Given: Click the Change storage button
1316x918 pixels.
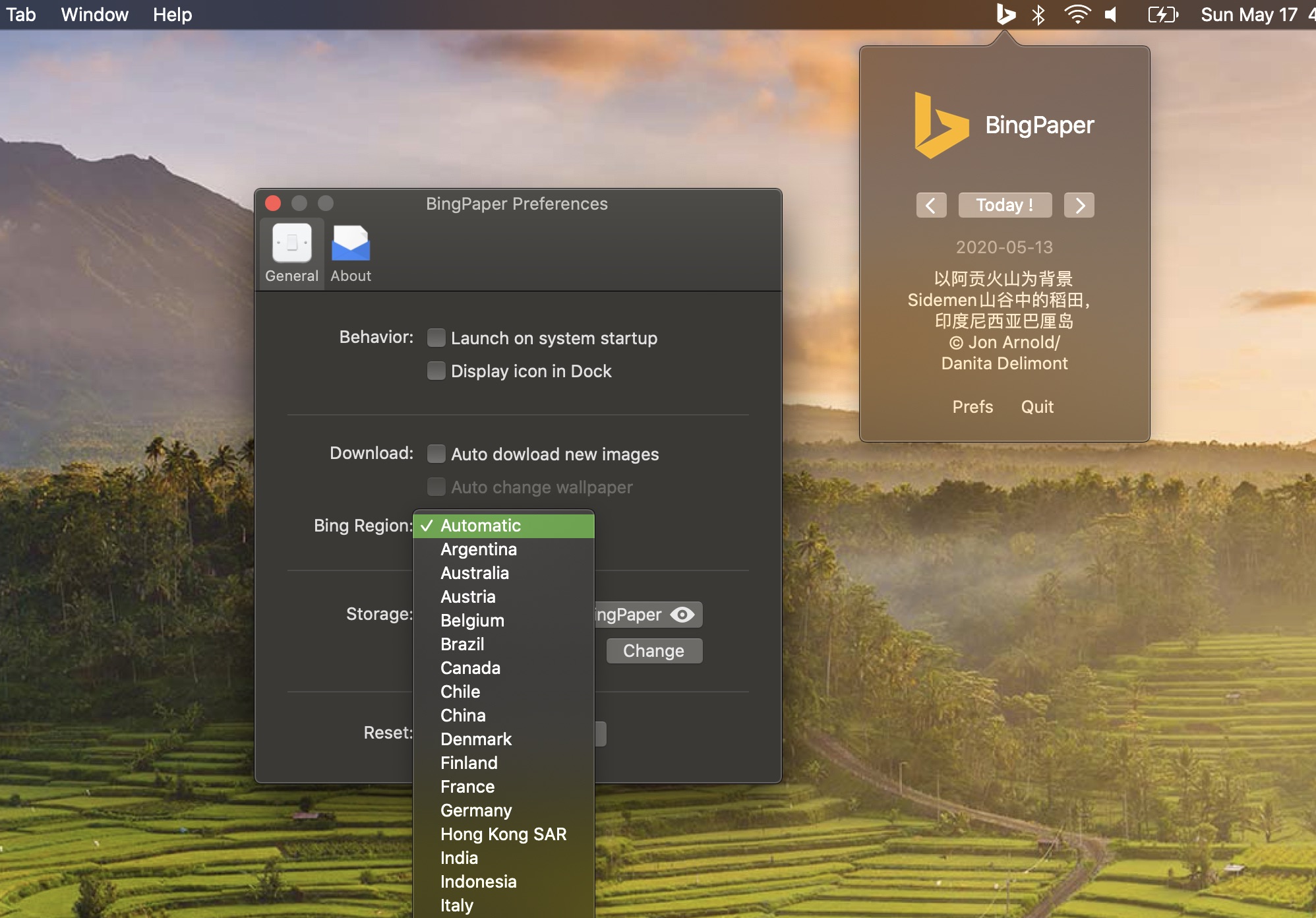Looking at the screenshot, I should pyautogui.click(x=653, y=651).
